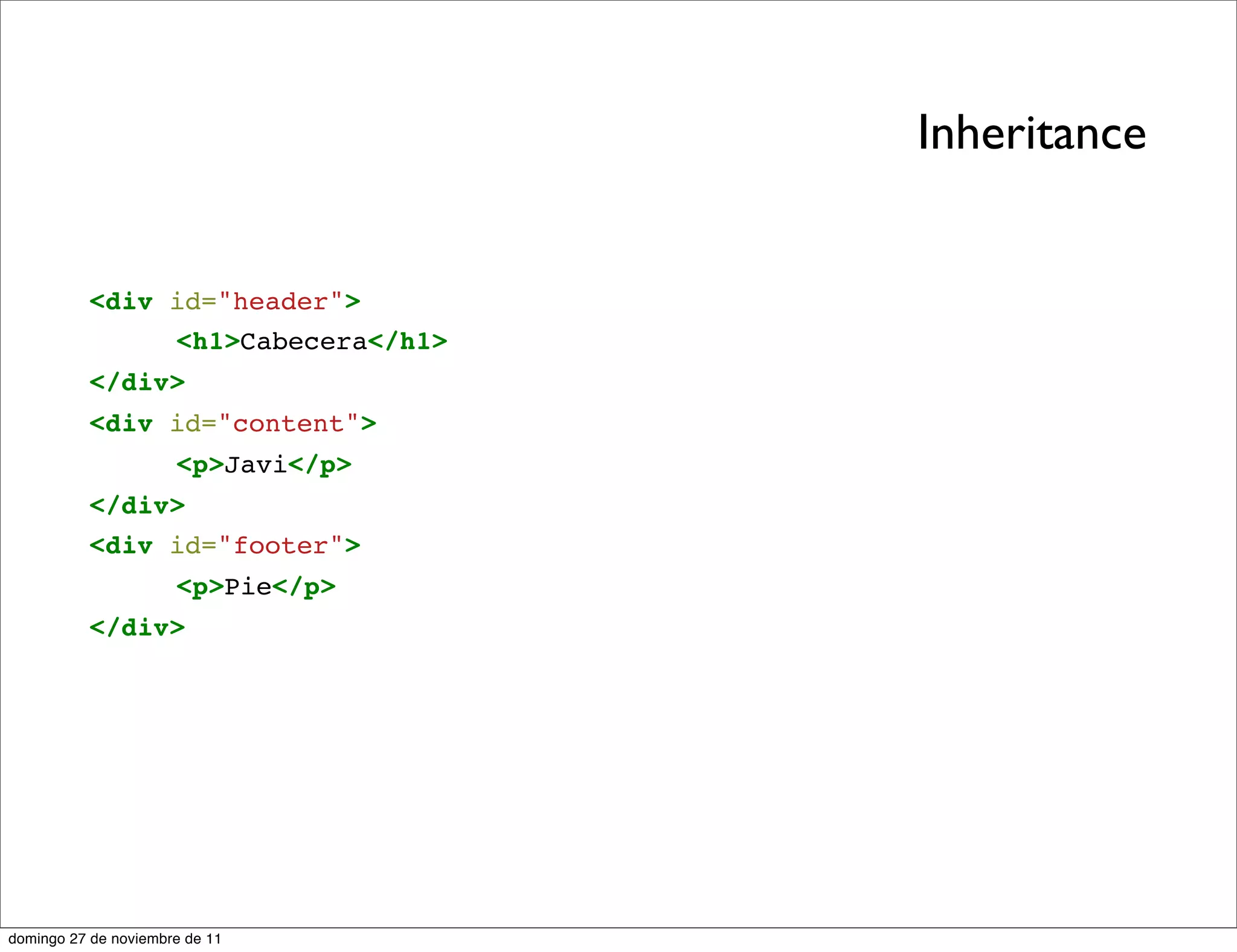1237x952 pixels.
Task: Click the opening div header tag
Action: point(121,301)
